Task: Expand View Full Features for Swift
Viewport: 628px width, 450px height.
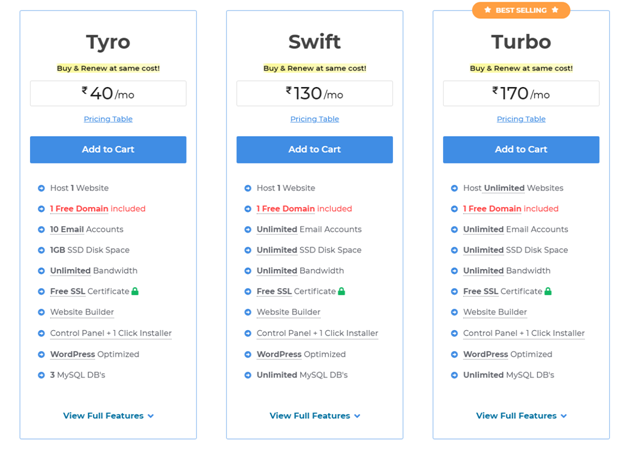Action: point(315,416)
